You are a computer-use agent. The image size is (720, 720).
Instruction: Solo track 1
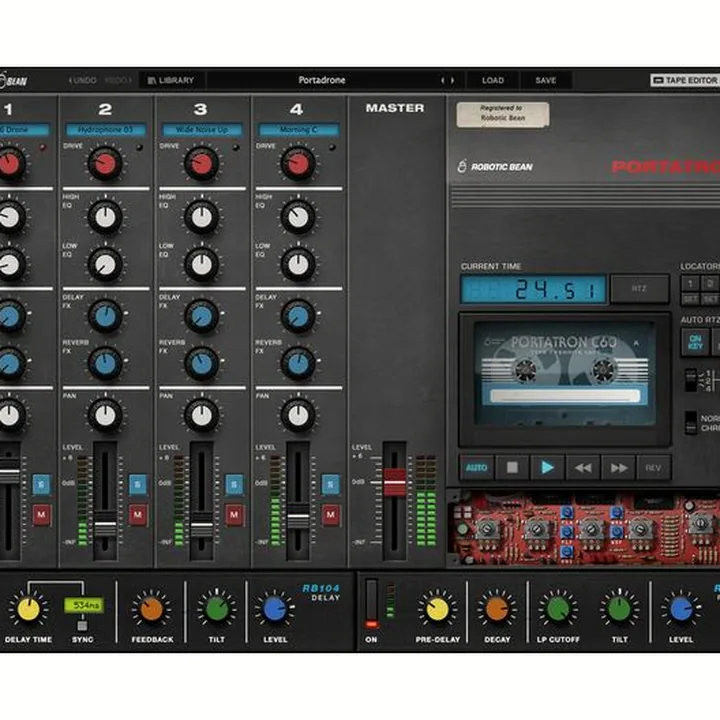pyautogui.click(x=41, y=484)
